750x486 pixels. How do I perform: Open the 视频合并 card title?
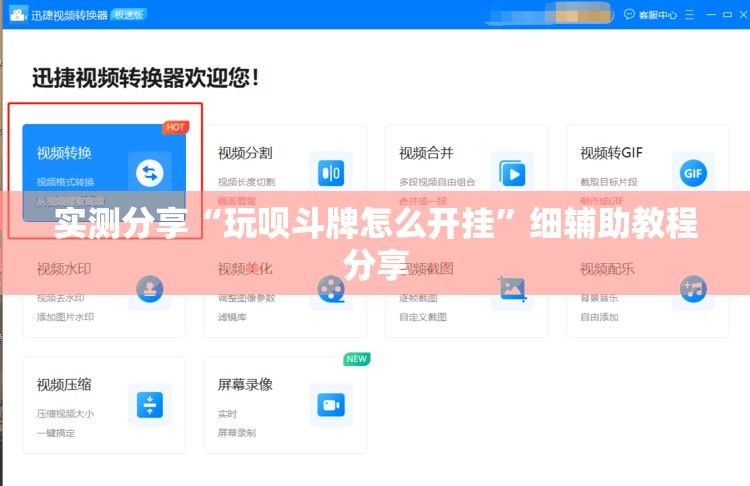click(426, 153)
